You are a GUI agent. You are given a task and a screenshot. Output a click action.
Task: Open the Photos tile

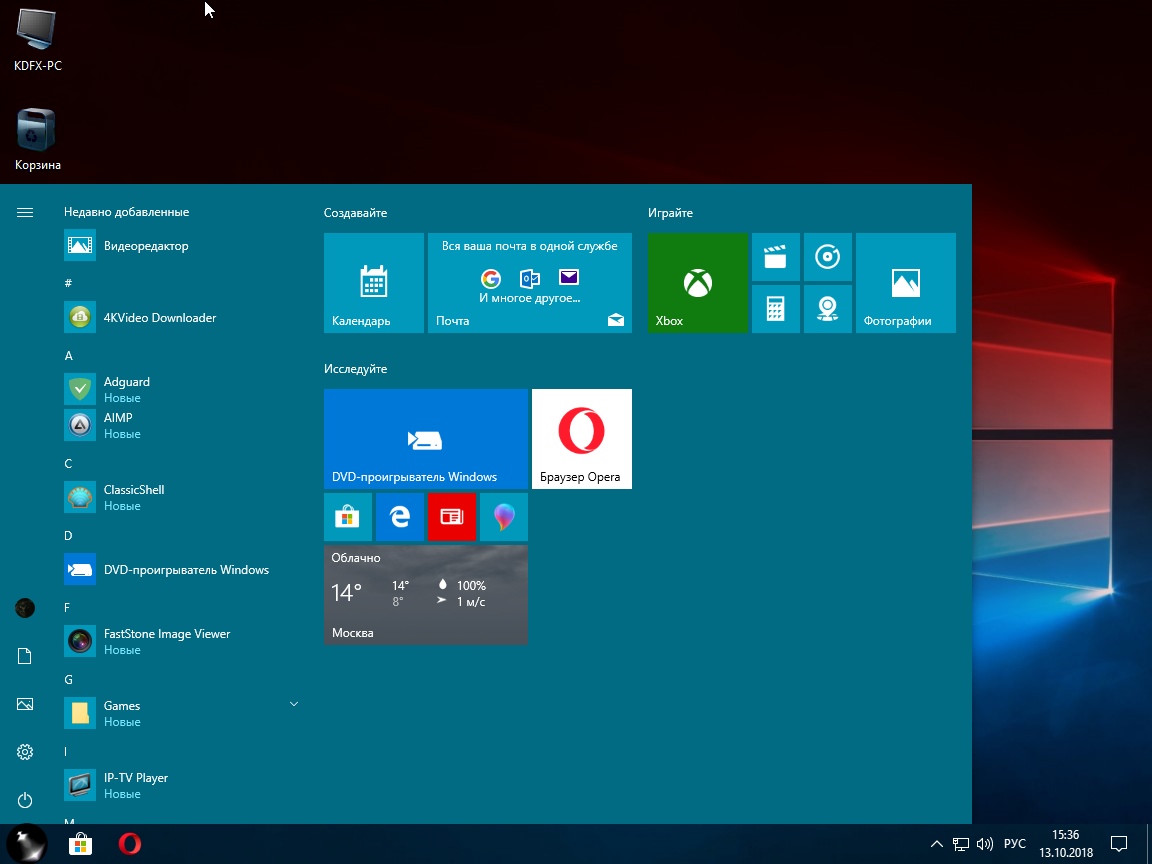[905, 283]
